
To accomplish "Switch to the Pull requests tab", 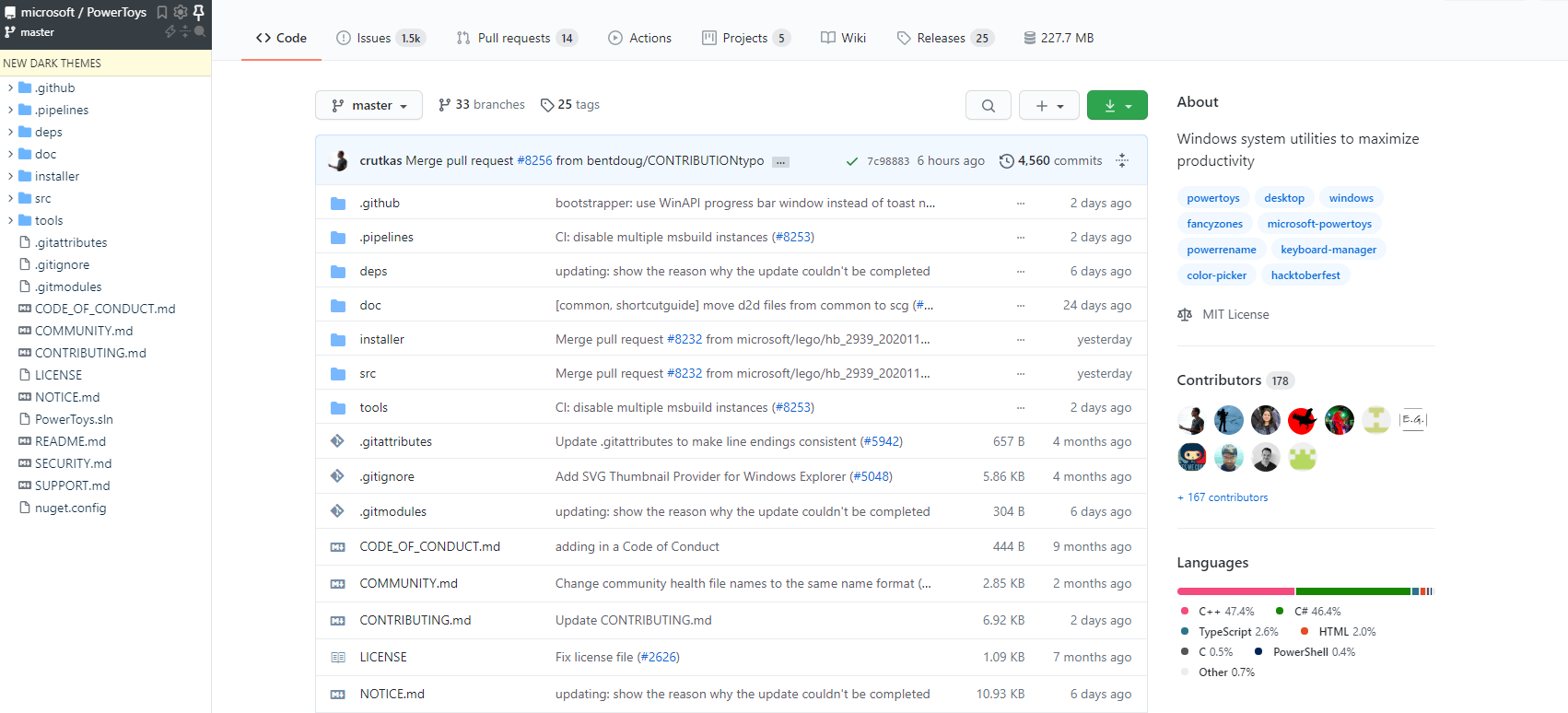I will point(516,38).
